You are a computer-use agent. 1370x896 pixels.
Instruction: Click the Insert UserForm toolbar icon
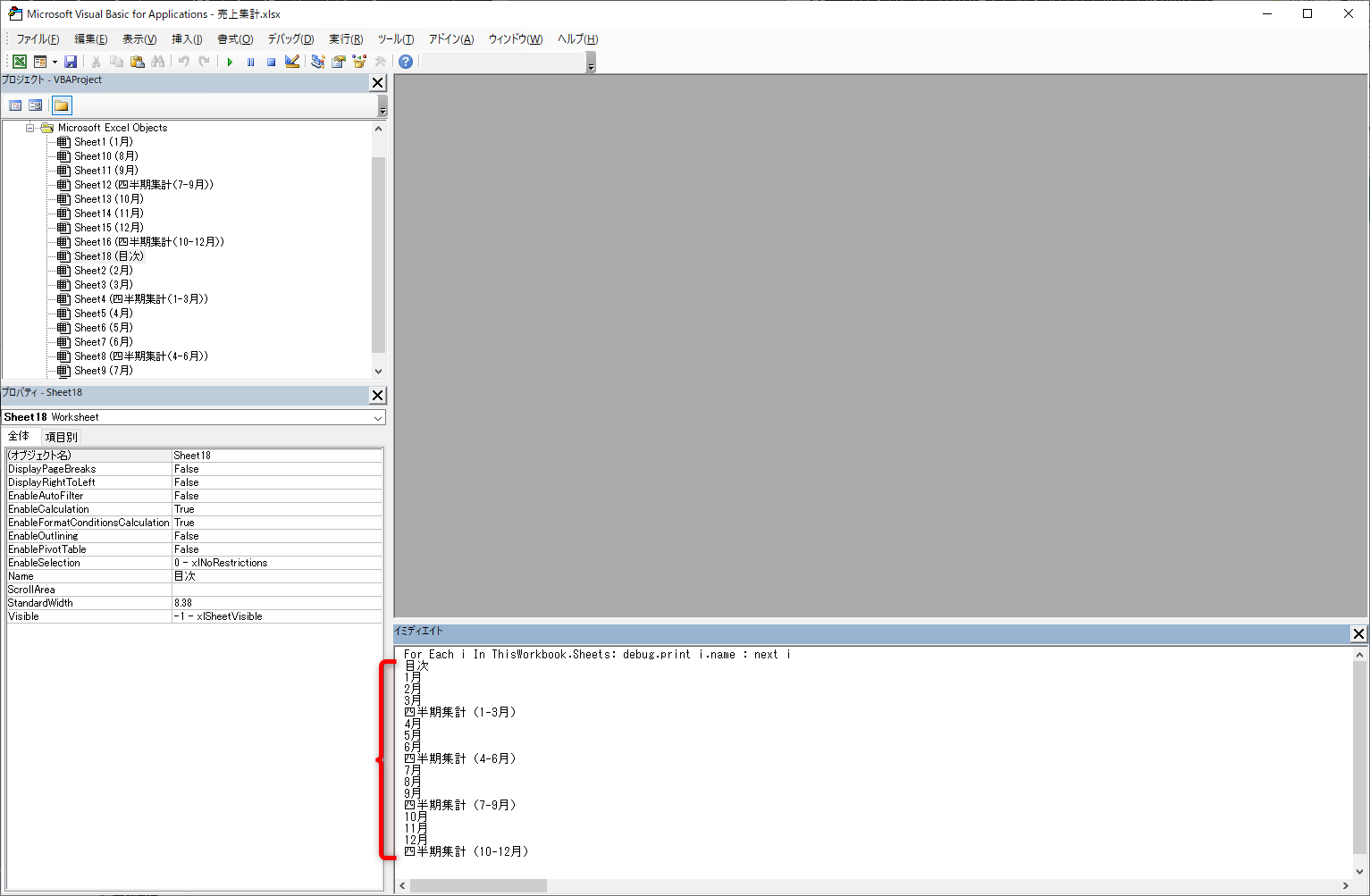tap(40, 62)
